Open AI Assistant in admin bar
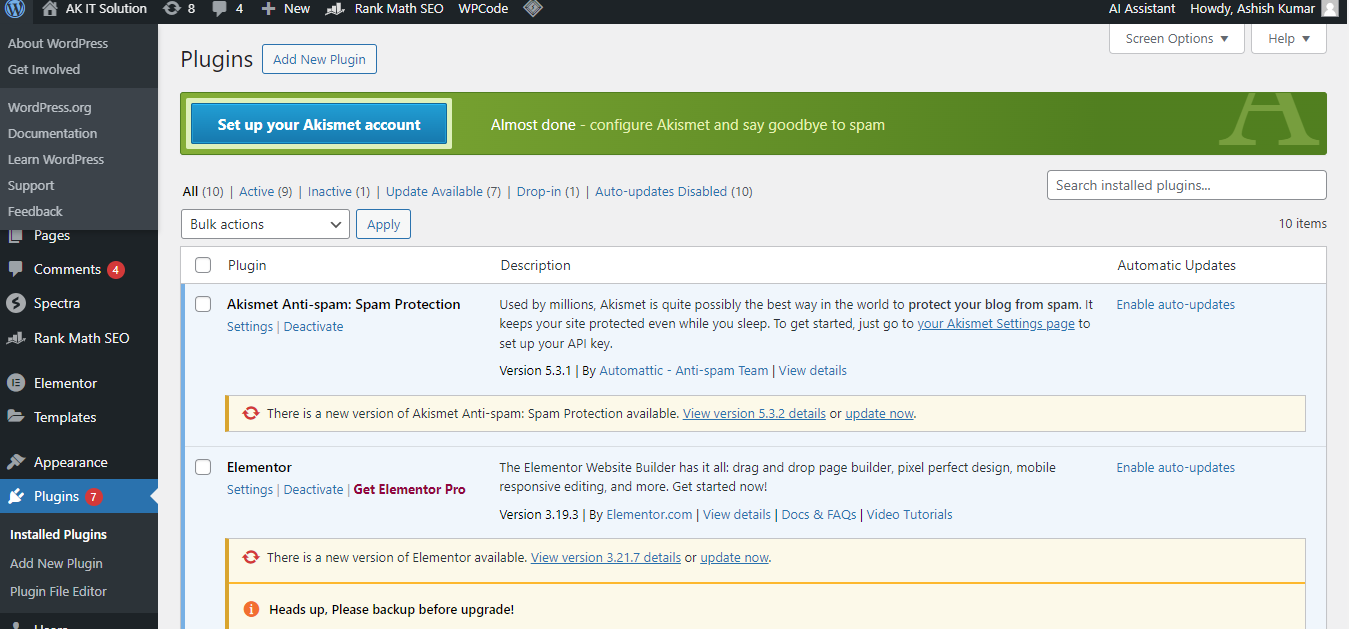Viewport: 1349px width, 629px height. pos(1142,9)
